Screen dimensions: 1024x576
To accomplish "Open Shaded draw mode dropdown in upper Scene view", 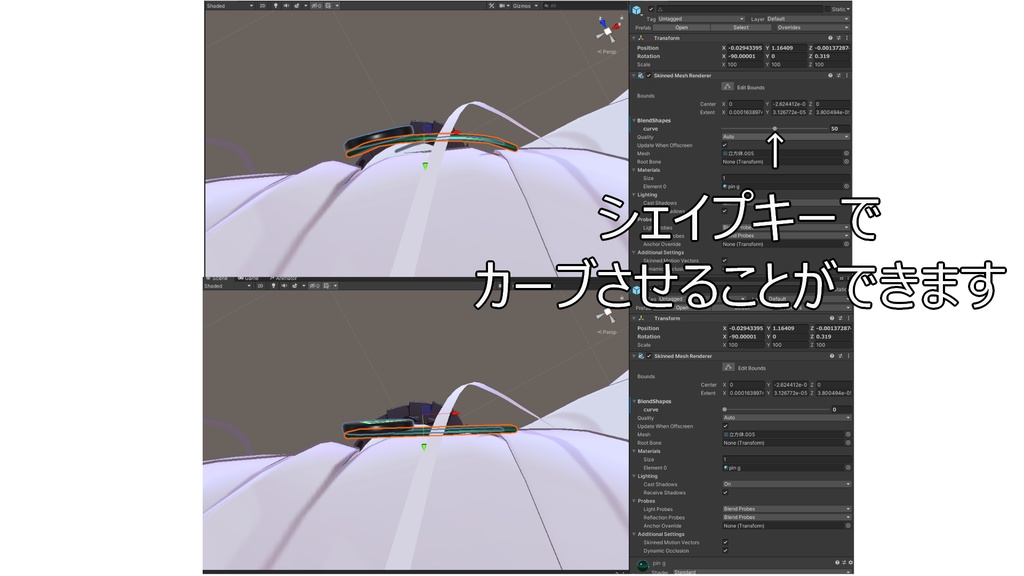I will pos(229,5).
